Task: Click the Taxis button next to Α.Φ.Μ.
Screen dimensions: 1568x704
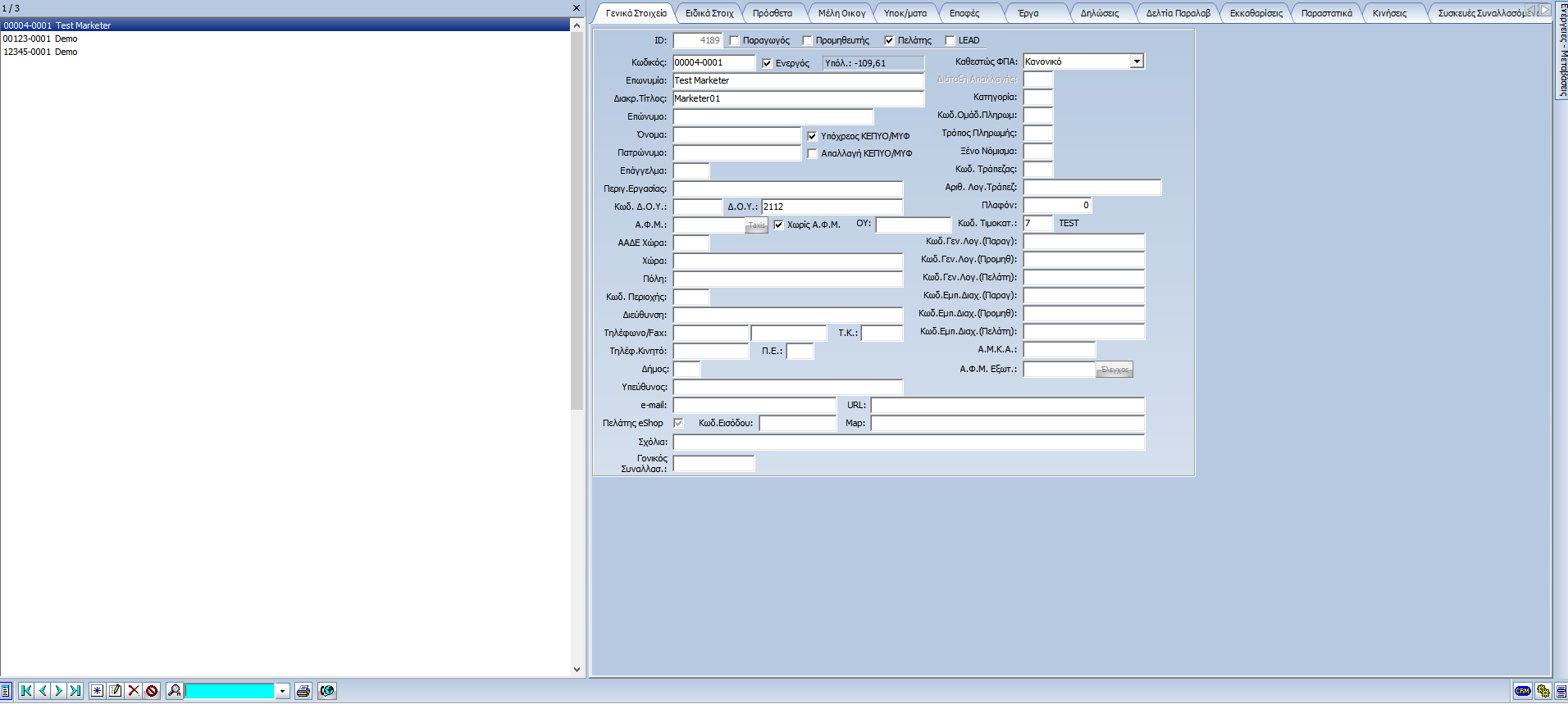Action: click(x=756, y=225)
